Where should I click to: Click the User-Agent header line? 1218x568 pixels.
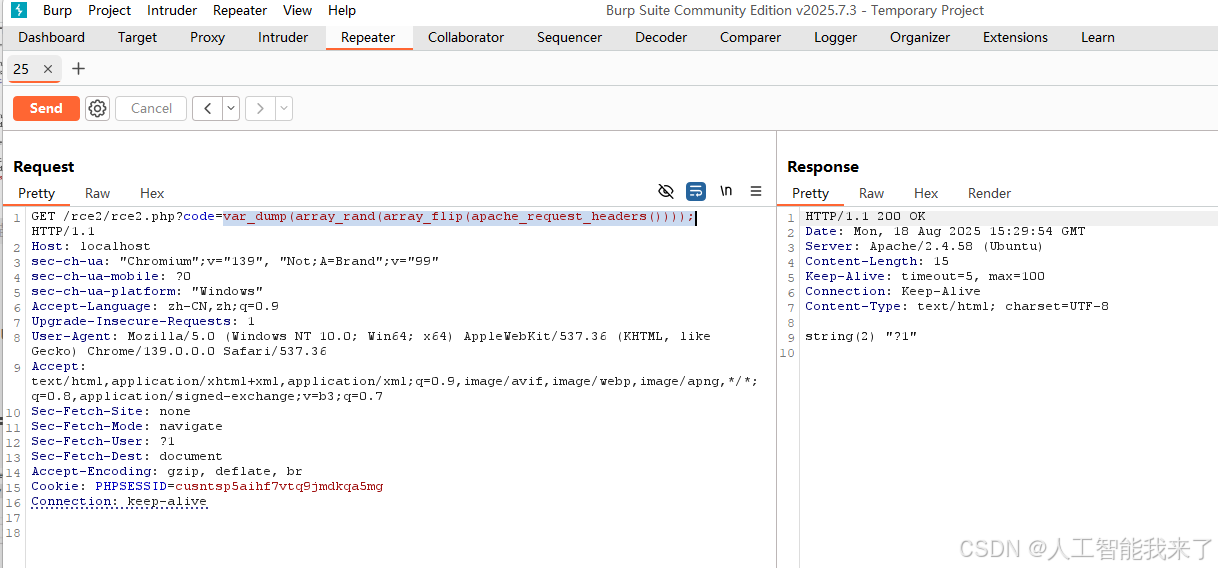pyautogui.click(x=371, y=344)
